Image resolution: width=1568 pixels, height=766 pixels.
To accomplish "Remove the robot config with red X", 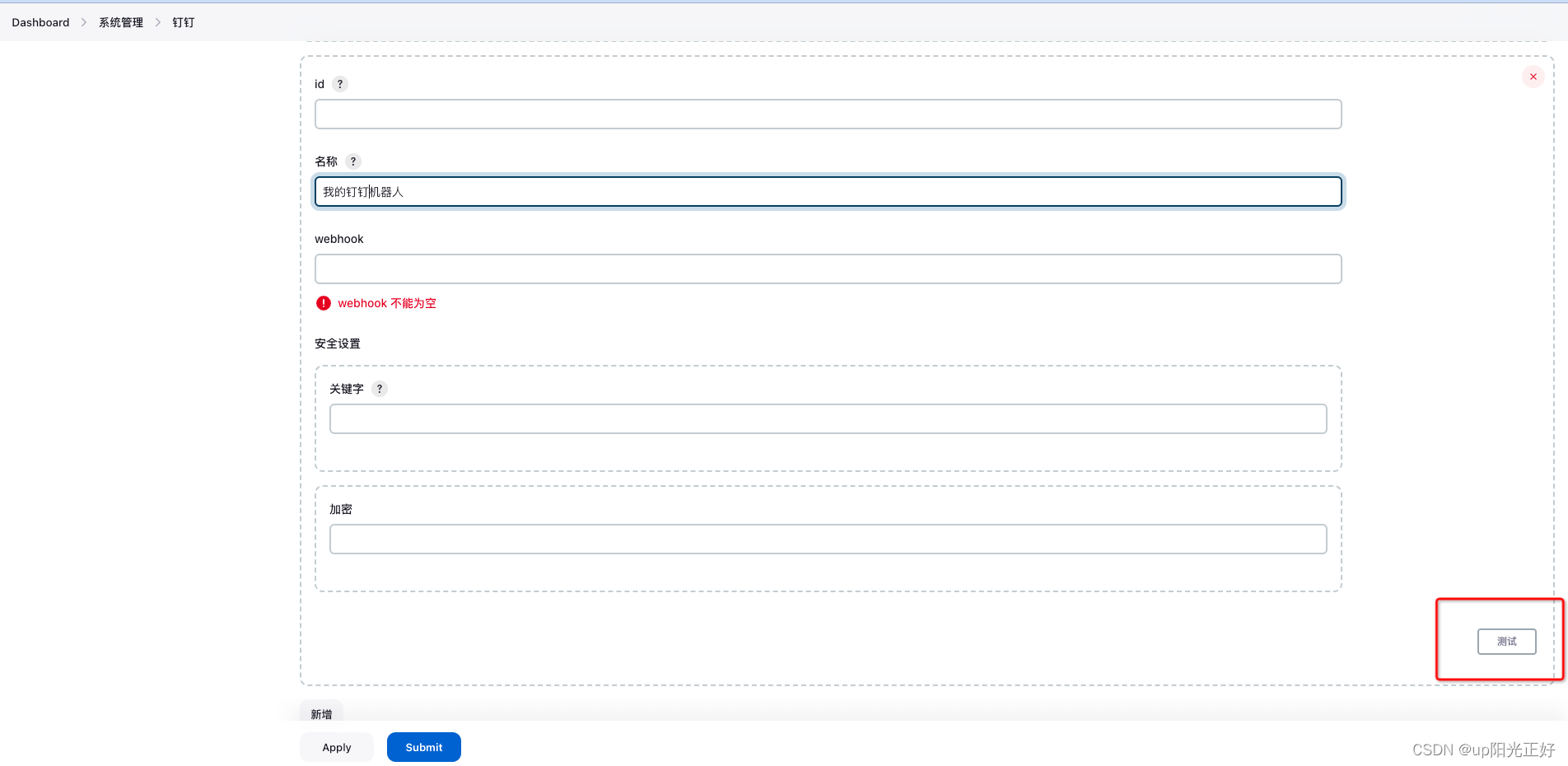I will click(1533, 77).
